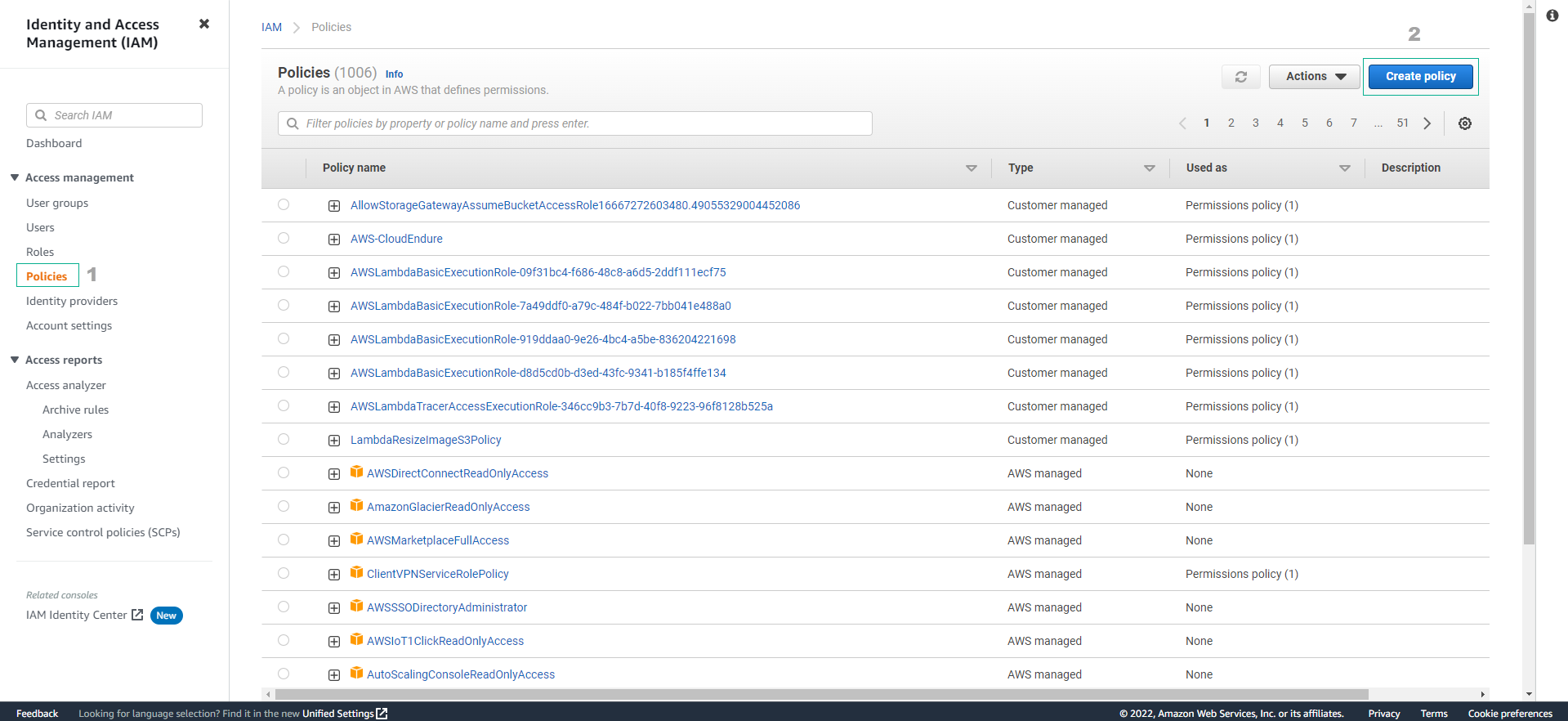Click the Unified Settings external link icon
The width and height of the screenshot is (1568, 721).
[x=382, y=714]
